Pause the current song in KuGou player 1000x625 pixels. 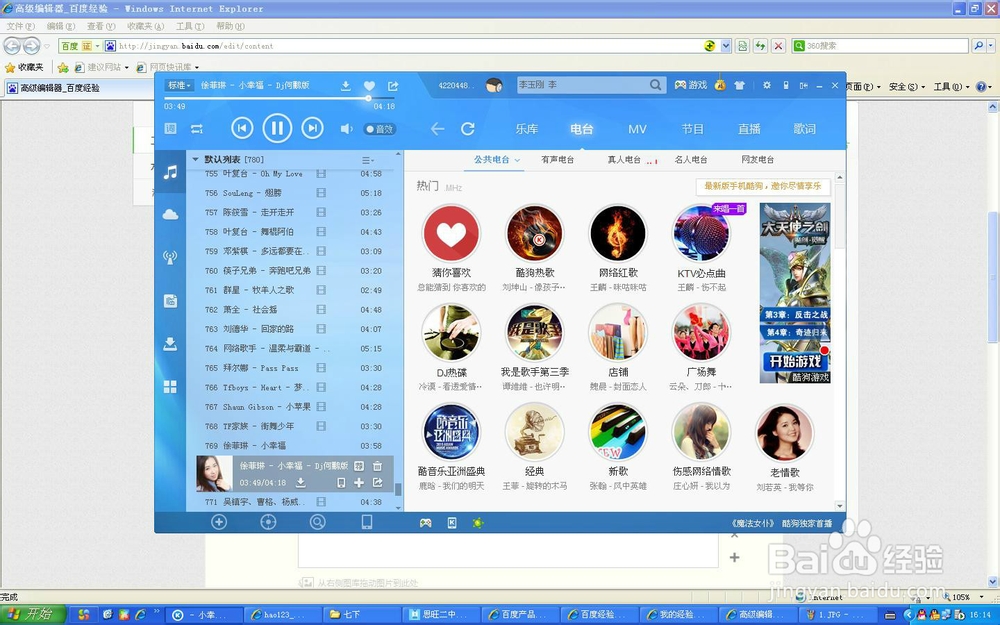pyautogui.click(x=277, y=128)
